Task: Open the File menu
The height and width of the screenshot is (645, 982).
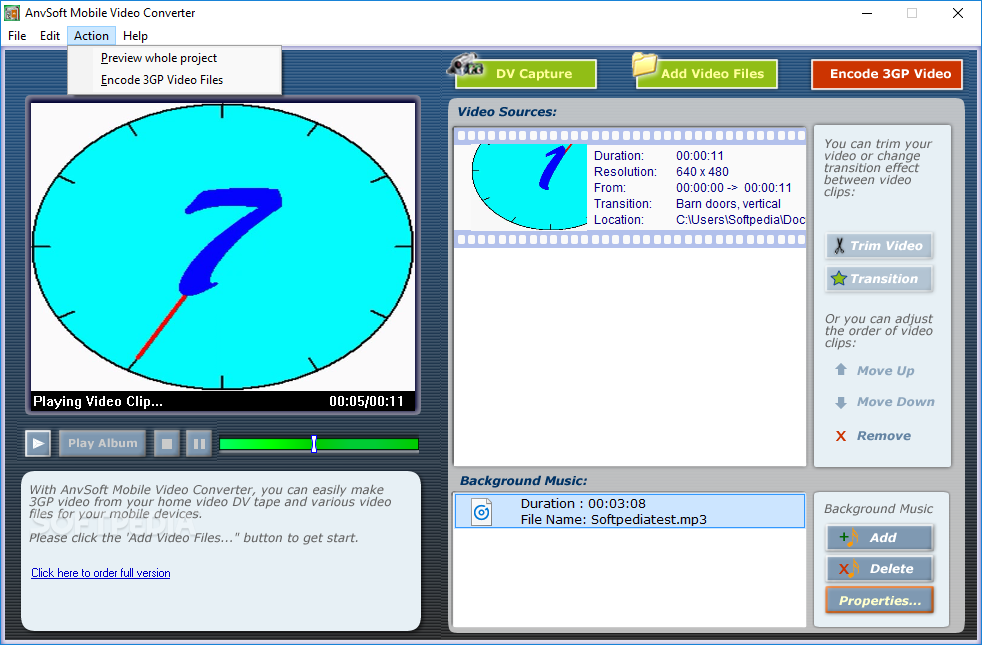Action: 17,36
